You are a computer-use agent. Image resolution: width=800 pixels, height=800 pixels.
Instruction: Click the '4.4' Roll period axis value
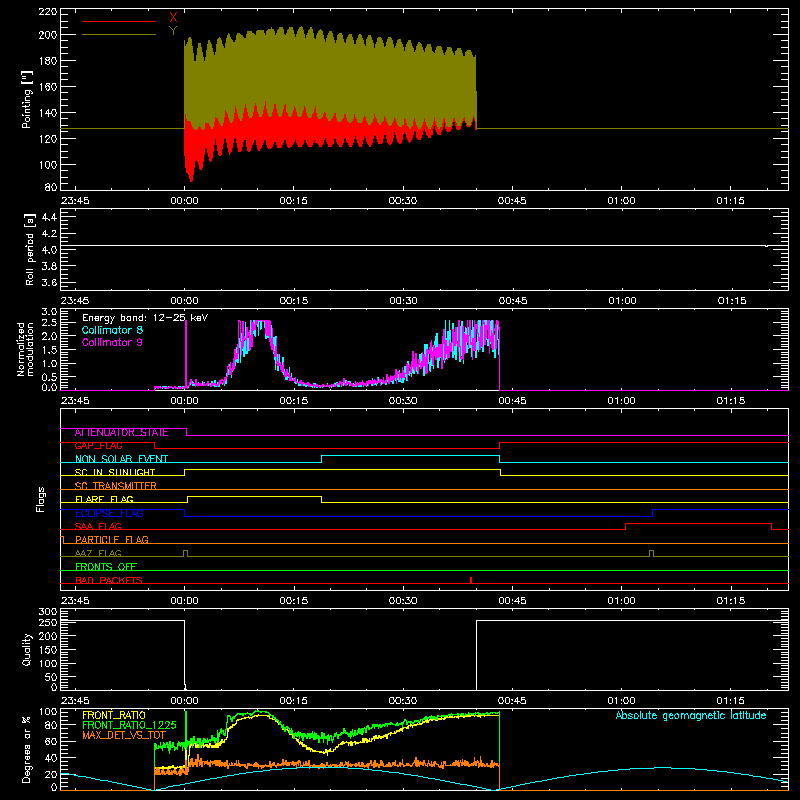pos(49,217)
